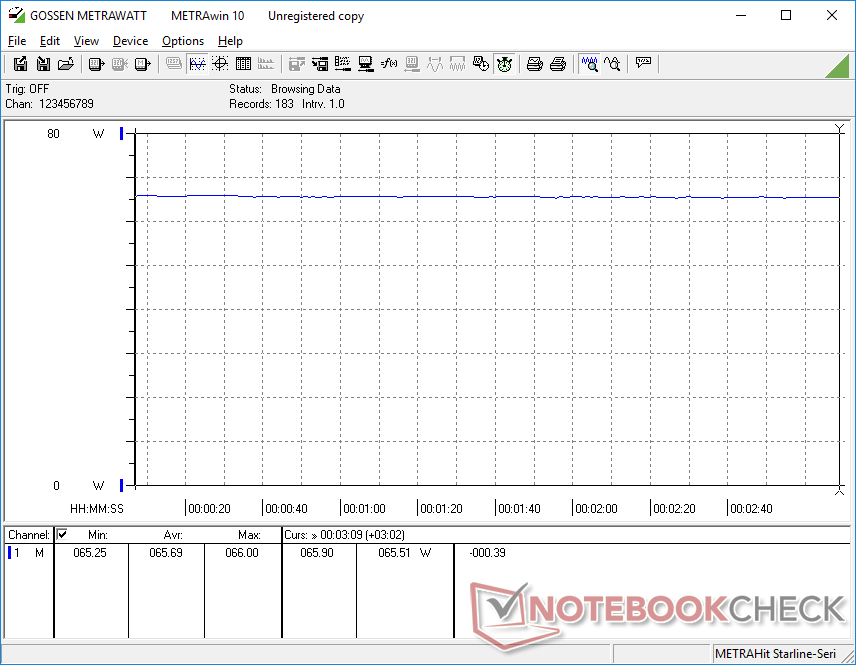Click the Trig: OFF status text
Image resolution: width=856 pixels, height=665 pixels.
27,88
